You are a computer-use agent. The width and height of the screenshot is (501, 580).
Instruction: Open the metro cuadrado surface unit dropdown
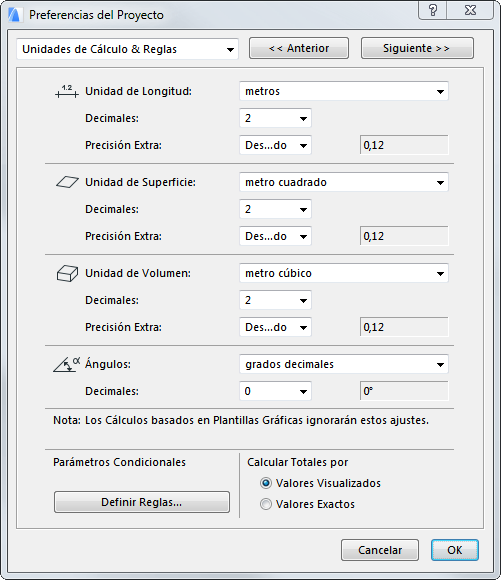(x=344, y=182)
